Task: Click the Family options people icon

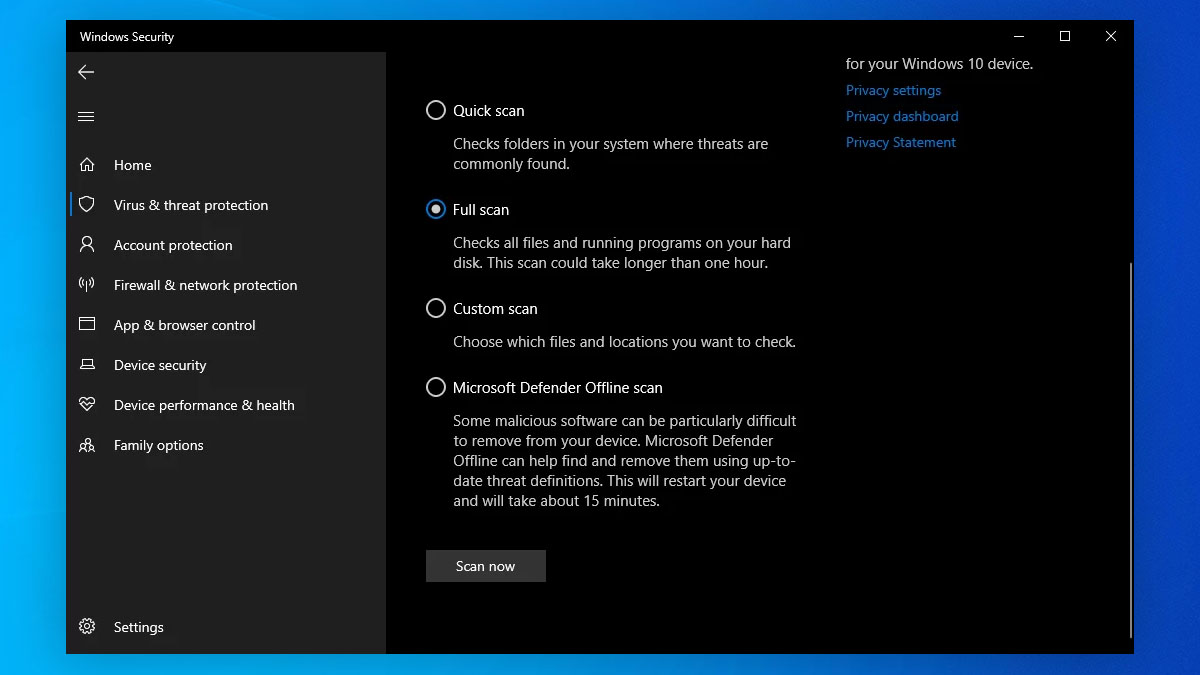Action: pos(87,445)
